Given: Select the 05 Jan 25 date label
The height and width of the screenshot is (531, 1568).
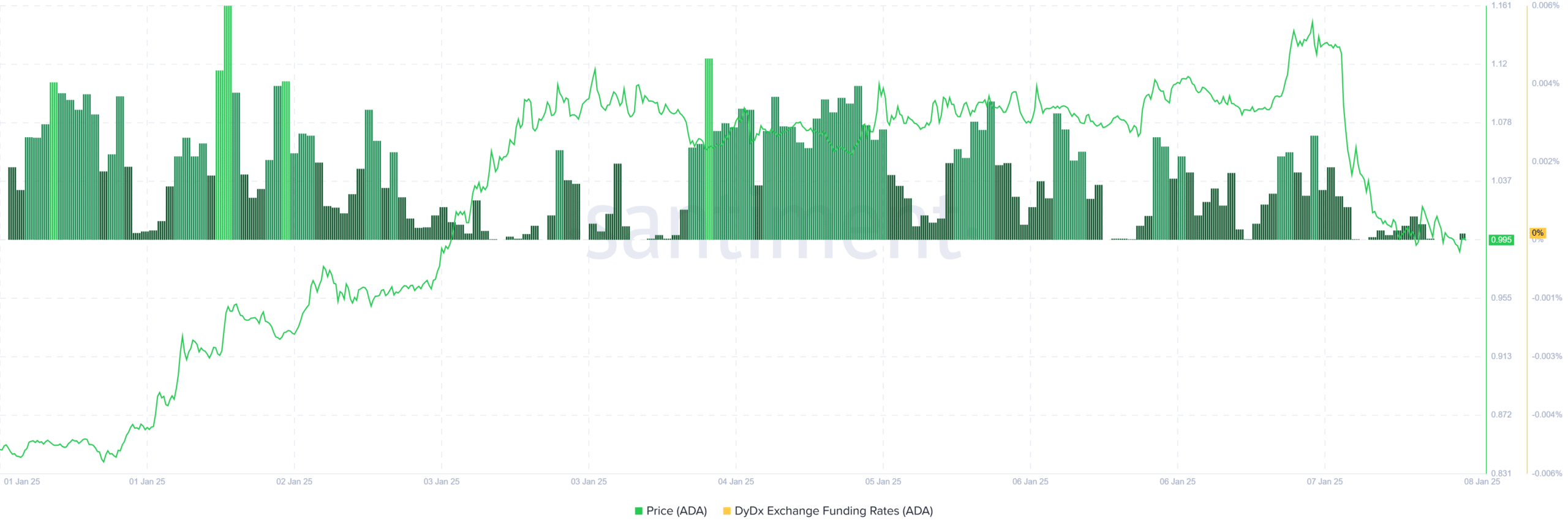Looking at the screenshot, I should 883,481.
